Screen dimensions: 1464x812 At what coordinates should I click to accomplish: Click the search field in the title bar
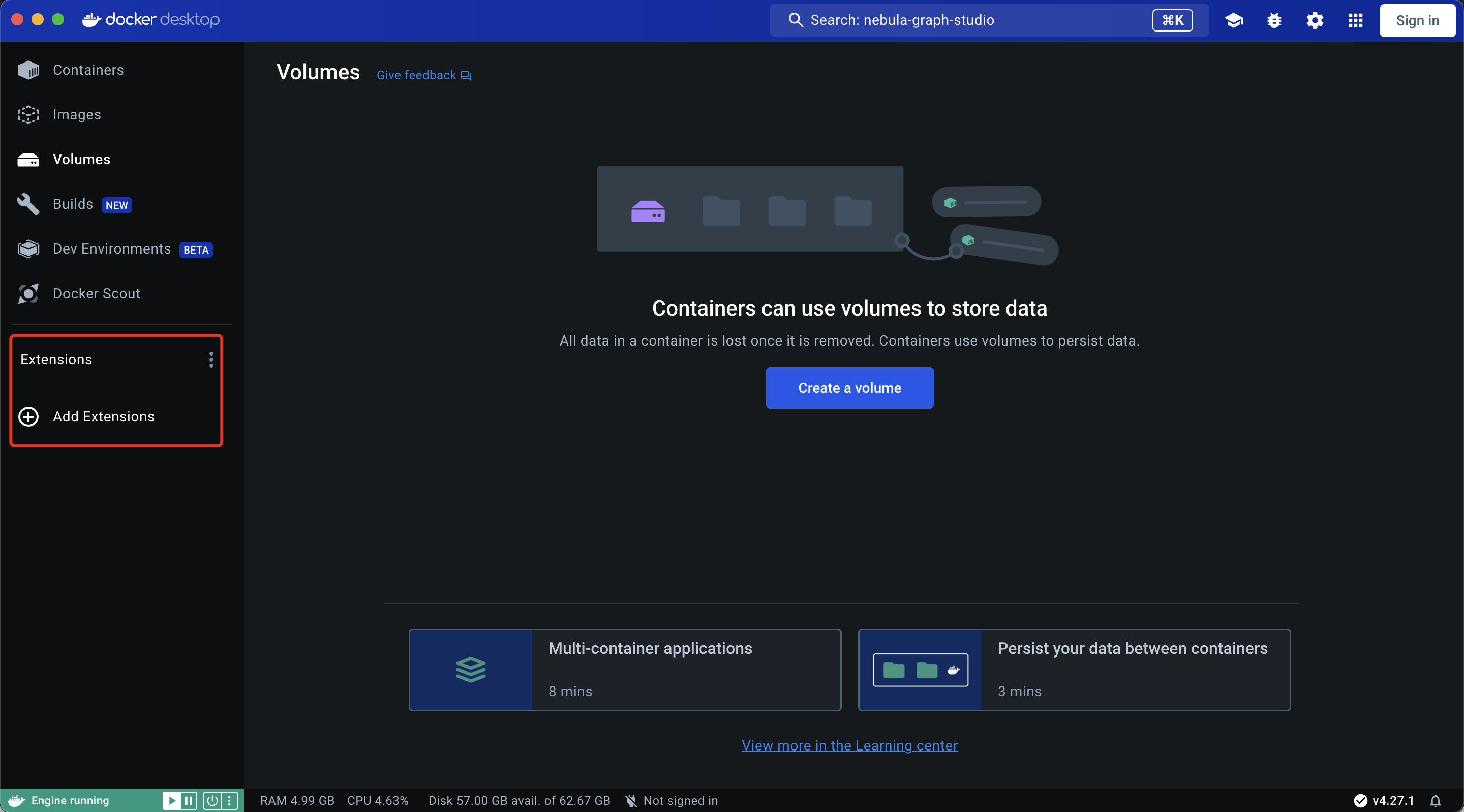pyautogui.click(x=989, y=20)
